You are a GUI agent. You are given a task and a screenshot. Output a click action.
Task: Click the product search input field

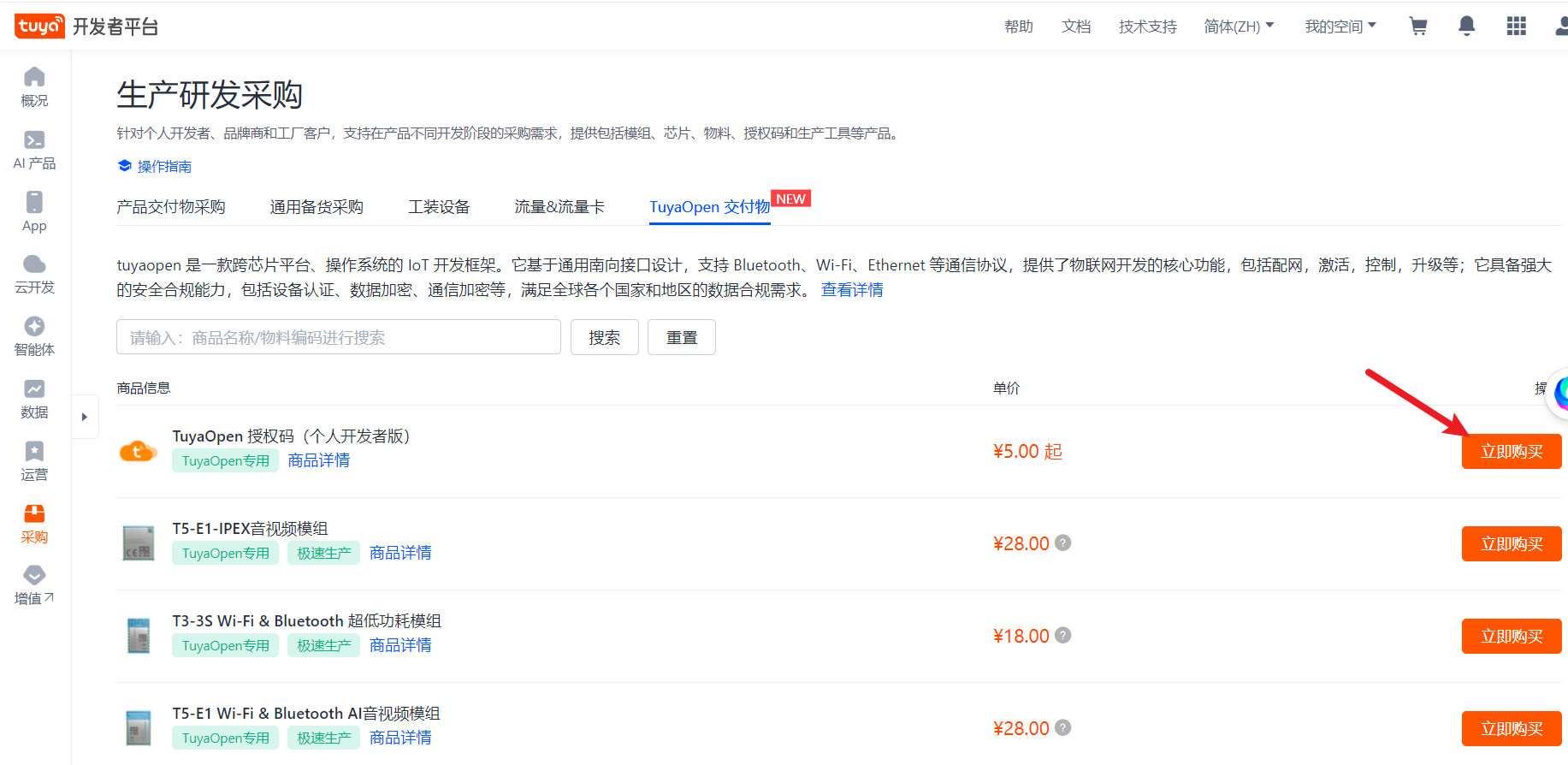tap(339, 337)
